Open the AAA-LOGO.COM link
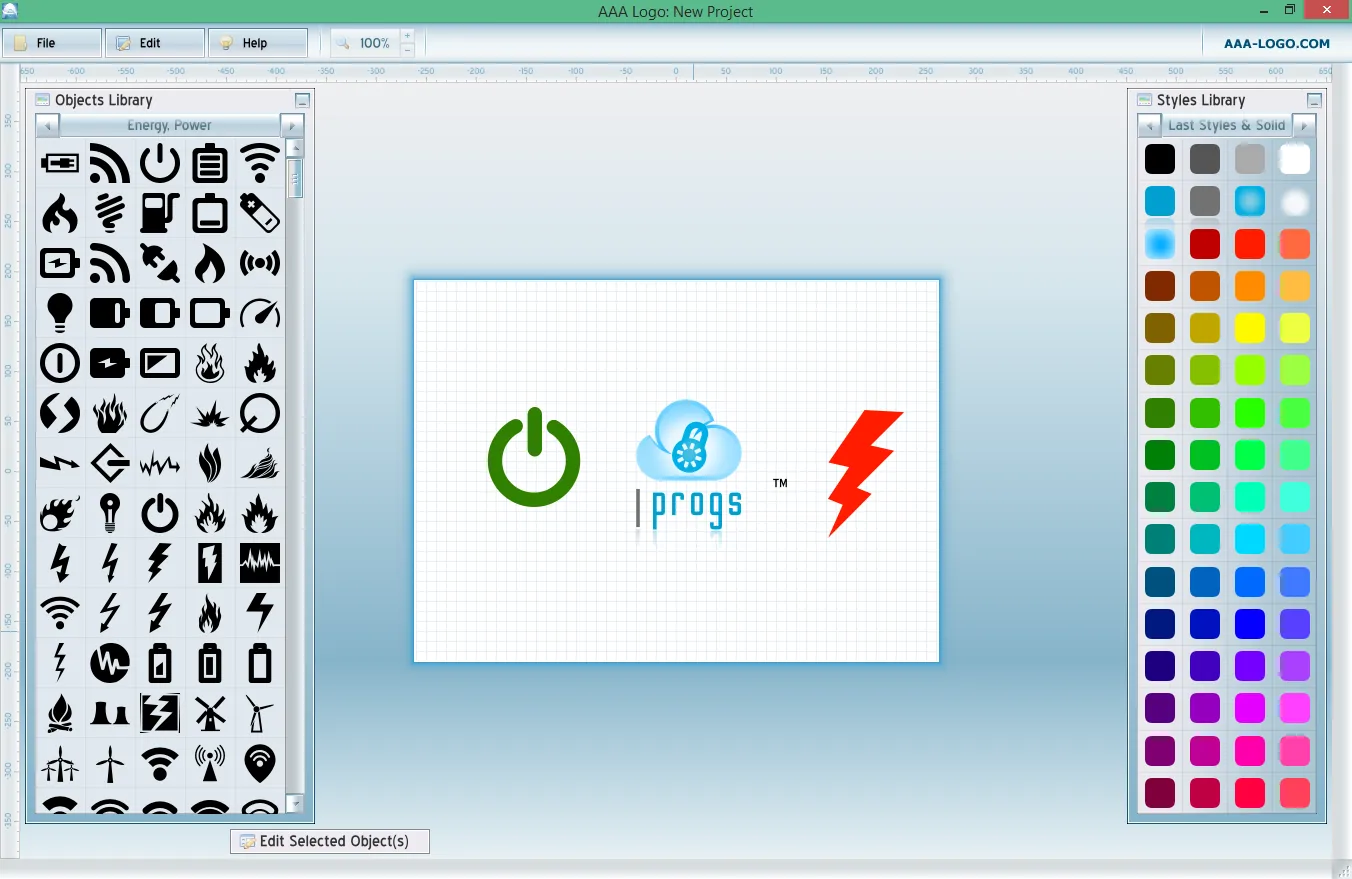 point(1277,43)
